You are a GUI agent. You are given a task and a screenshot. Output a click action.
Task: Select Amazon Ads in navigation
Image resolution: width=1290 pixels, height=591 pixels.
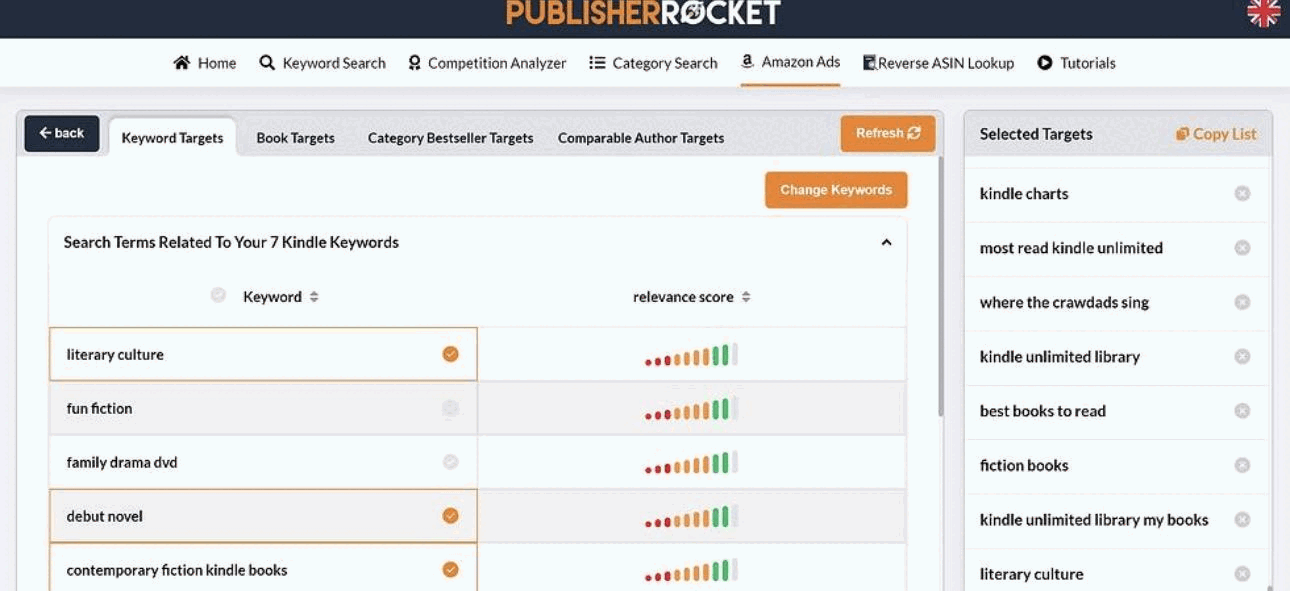click(x=790, y=62)
